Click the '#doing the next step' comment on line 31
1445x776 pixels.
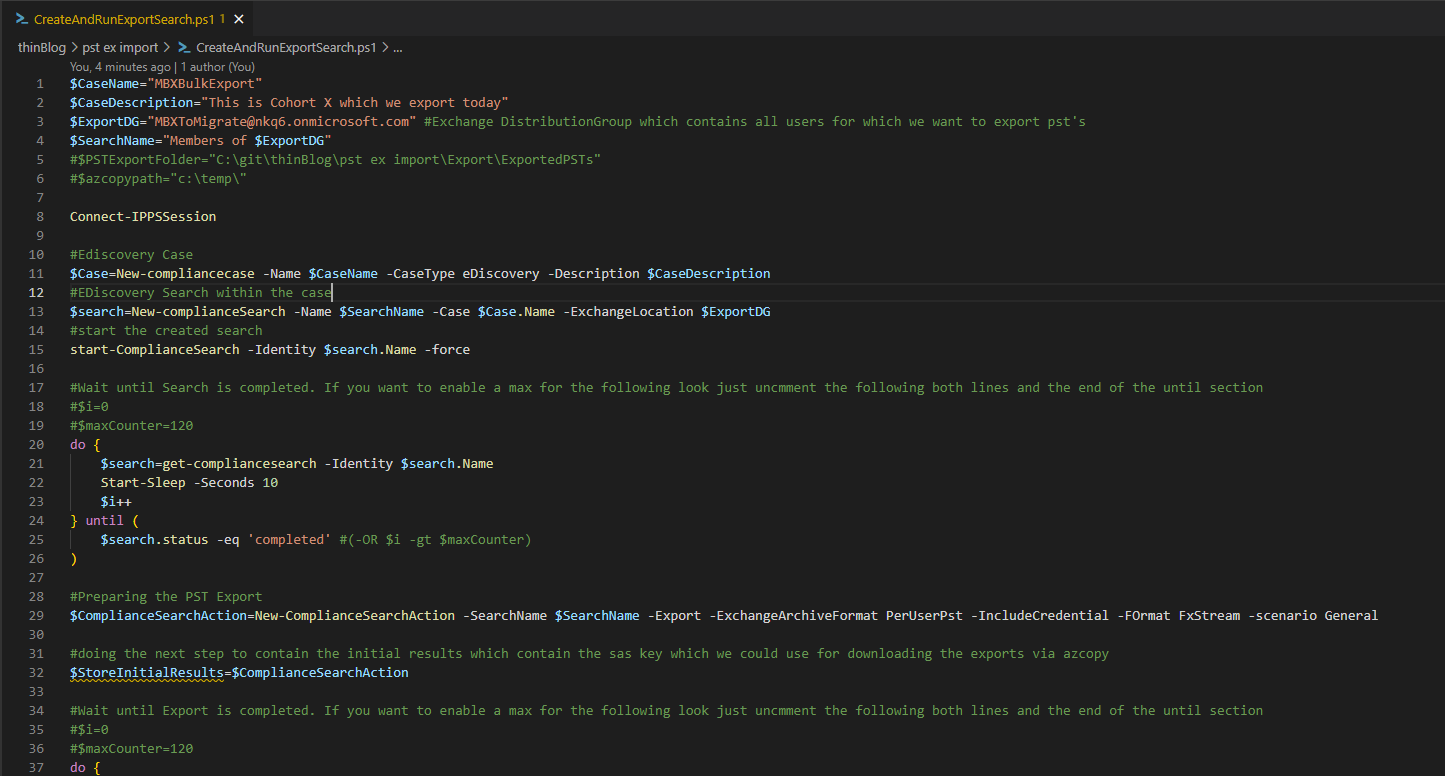[x=589, y=653]
